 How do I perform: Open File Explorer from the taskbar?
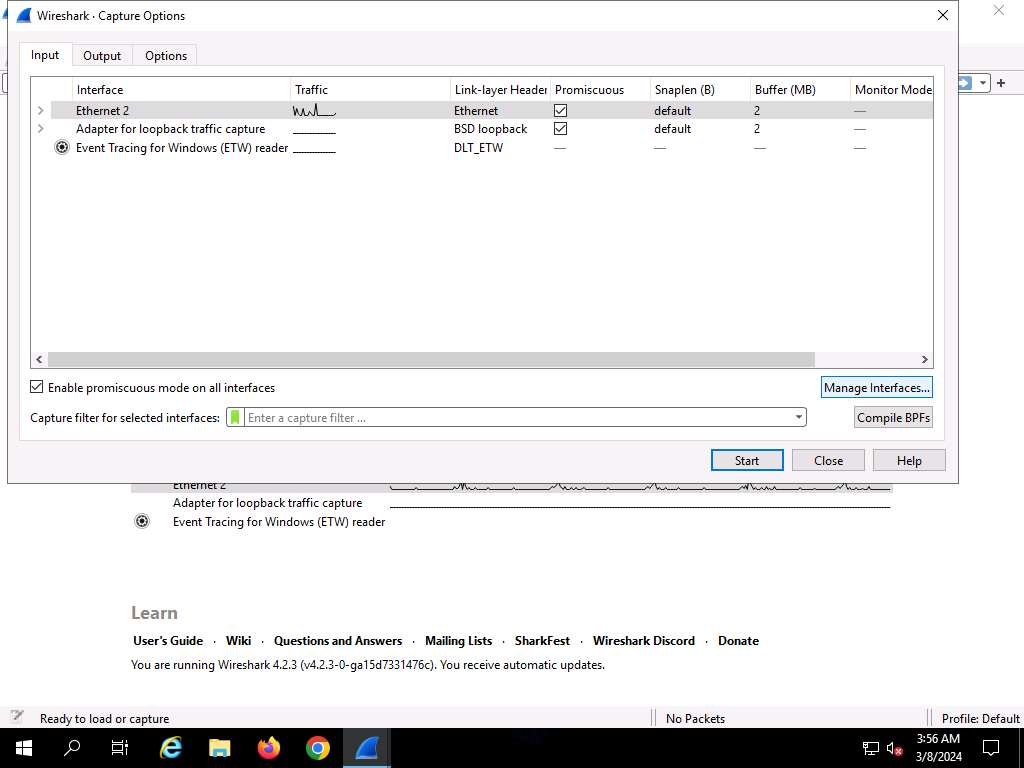point(219,747)
